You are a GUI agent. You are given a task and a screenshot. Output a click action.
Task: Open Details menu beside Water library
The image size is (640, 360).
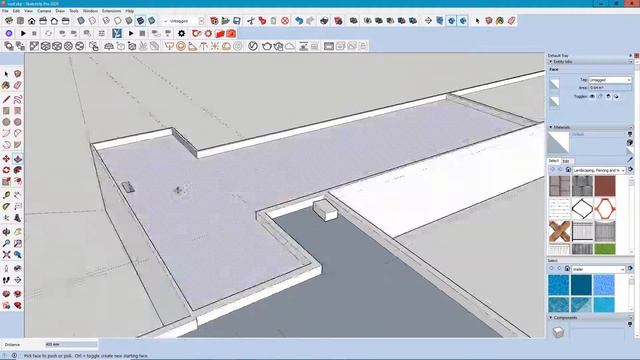pyautogui.click(x=630, y=269)
